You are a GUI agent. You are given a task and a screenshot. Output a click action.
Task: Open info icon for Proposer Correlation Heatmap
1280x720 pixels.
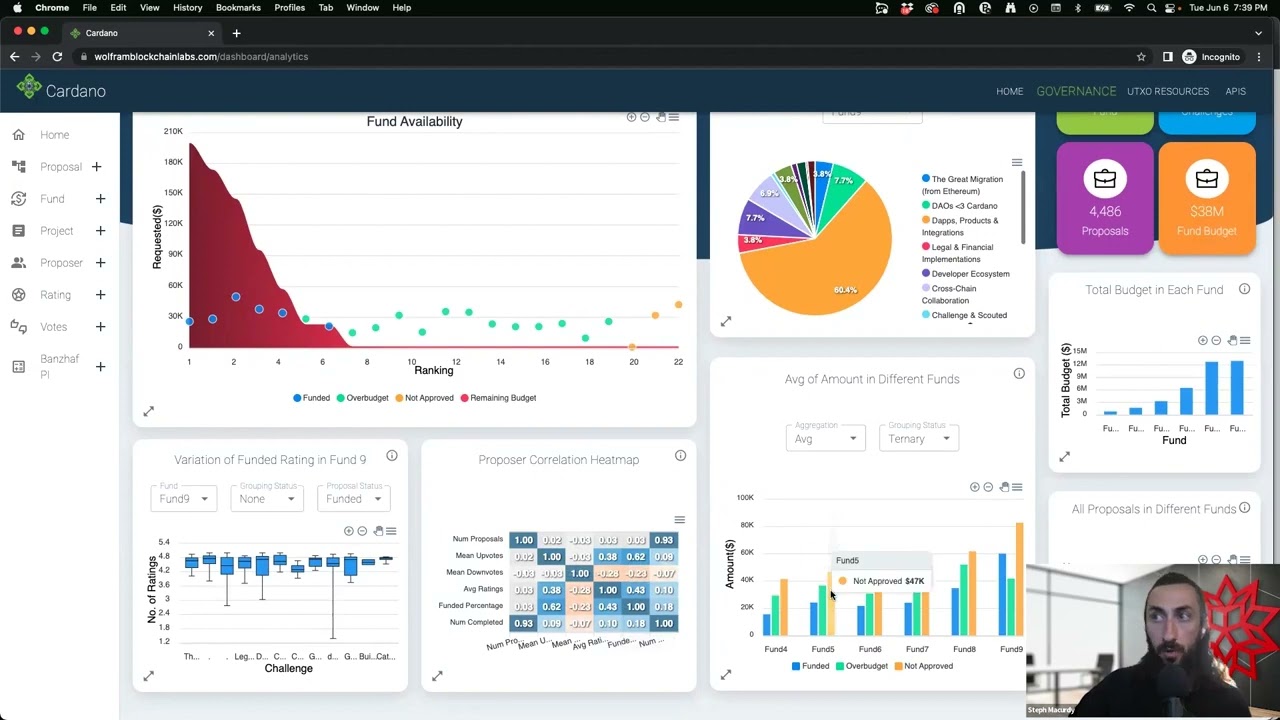coord(680,456)
